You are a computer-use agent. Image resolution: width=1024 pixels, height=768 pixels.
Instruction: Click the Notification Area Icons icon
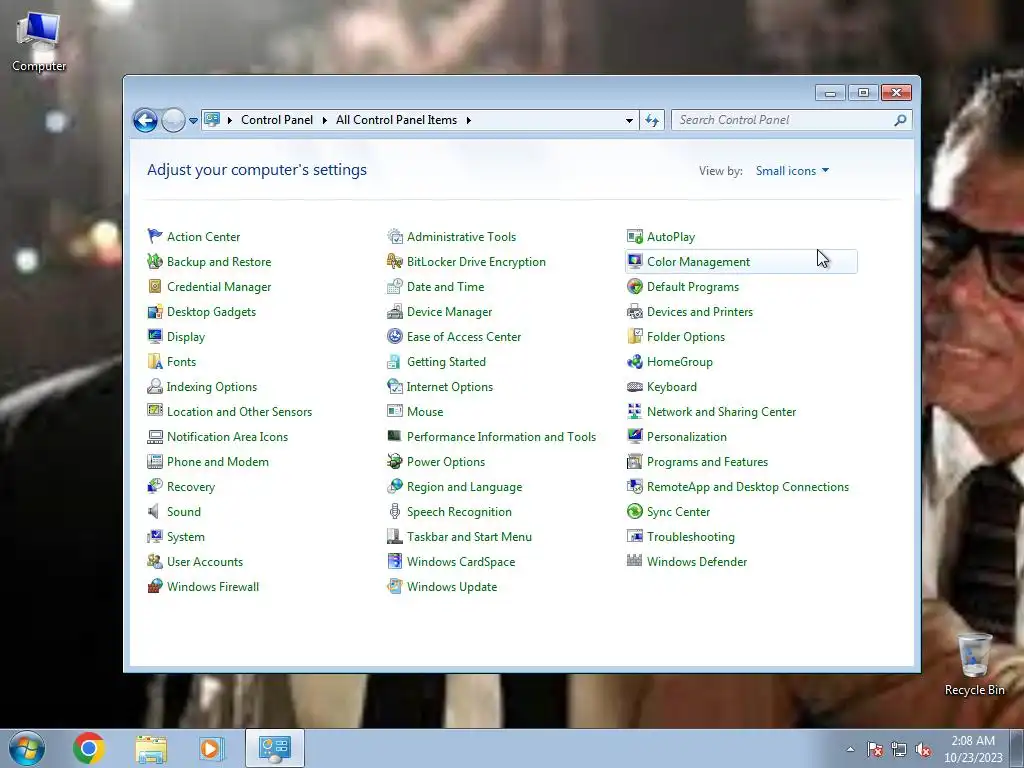tap(155, 436)
